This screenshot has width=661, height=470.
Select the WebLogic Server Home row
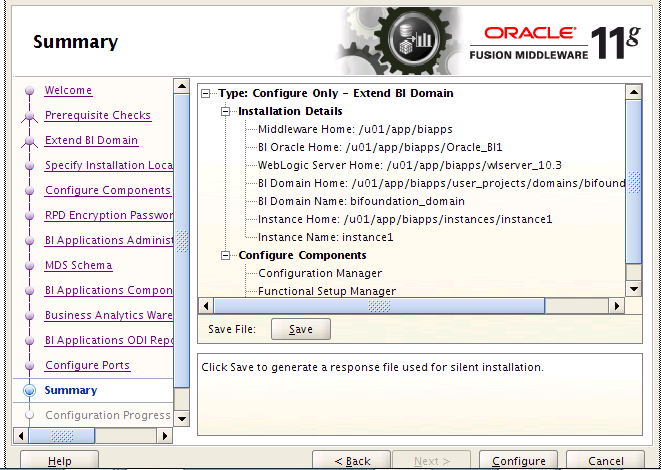409,165
